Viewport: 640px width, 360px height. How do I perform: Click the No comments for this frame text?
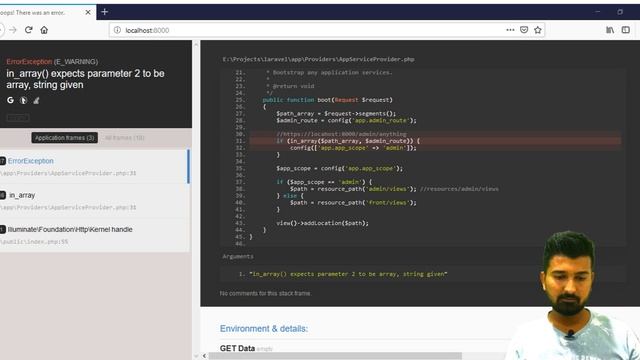click(265, 293)
